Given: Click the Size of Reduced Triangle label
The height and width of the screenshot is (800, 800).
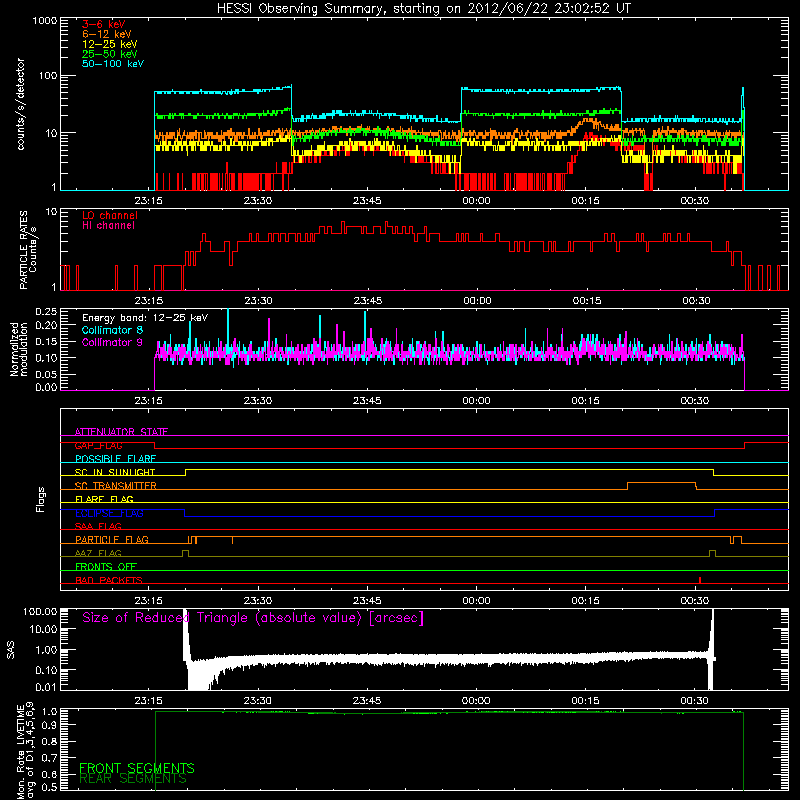Looking at the screenshot, I should [253, 618].
